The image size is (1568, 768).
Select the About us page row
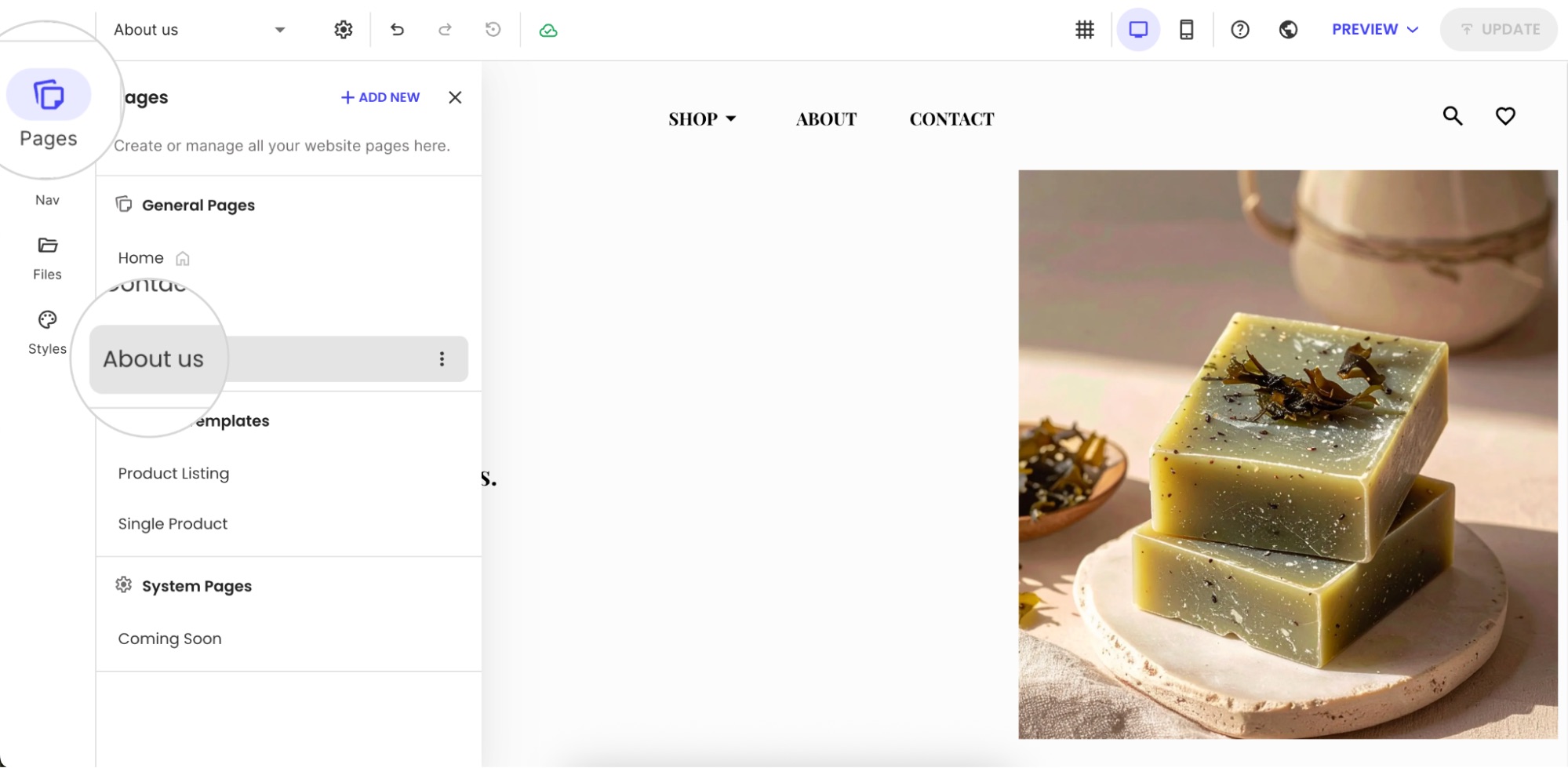[x=278, y=359]
